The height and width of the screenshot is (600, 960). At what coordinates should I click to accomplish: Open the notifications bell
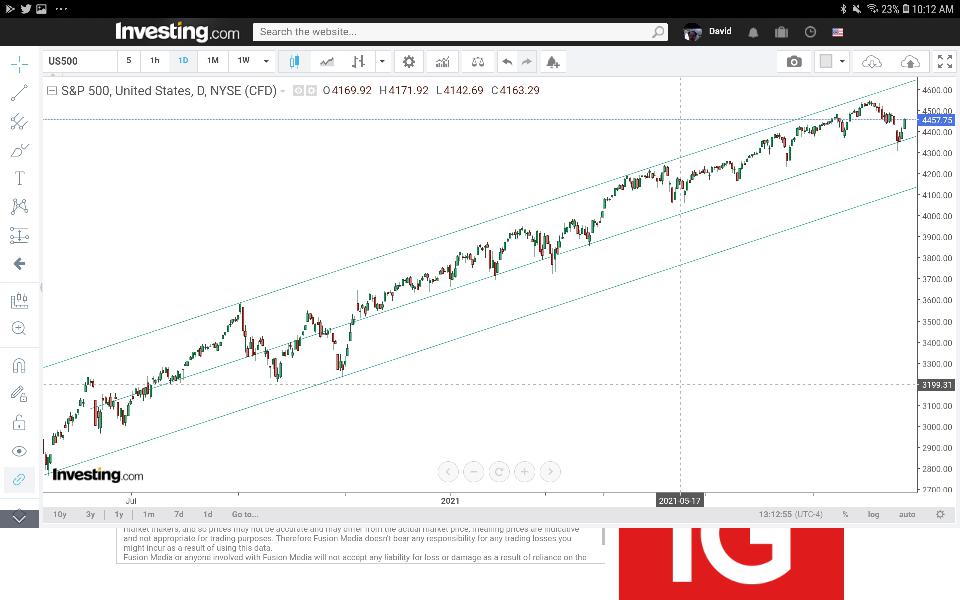[753, 32]
